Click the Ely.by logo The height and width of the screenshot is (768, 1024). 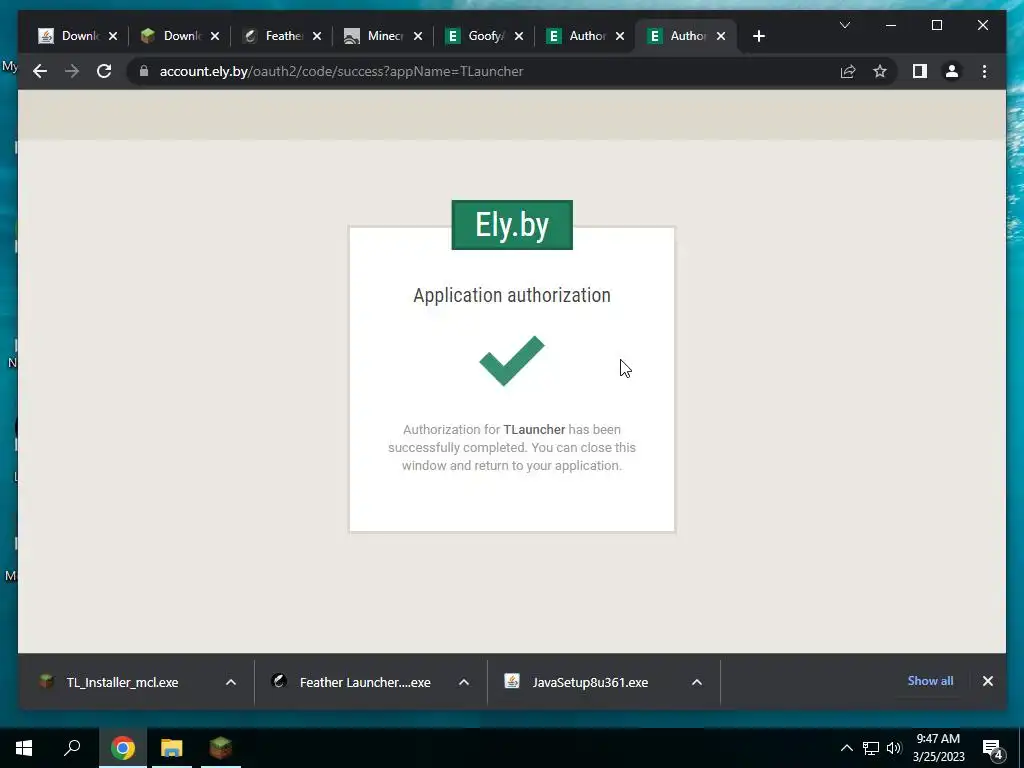pos(512,225)
